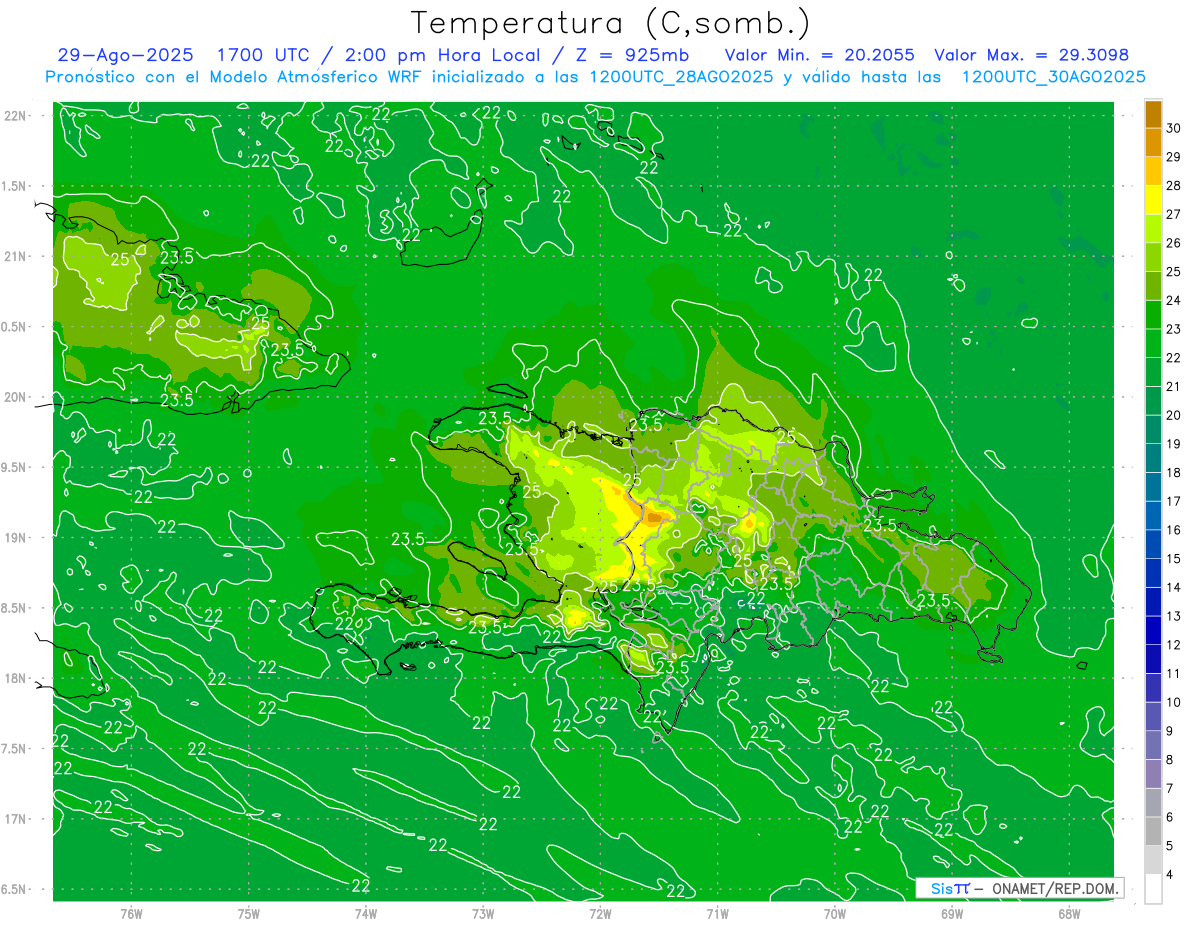The image size is (1200, 927).
Task: Click the purple legend swatch between 7 and 8
Action: [x=1153, y=774]
